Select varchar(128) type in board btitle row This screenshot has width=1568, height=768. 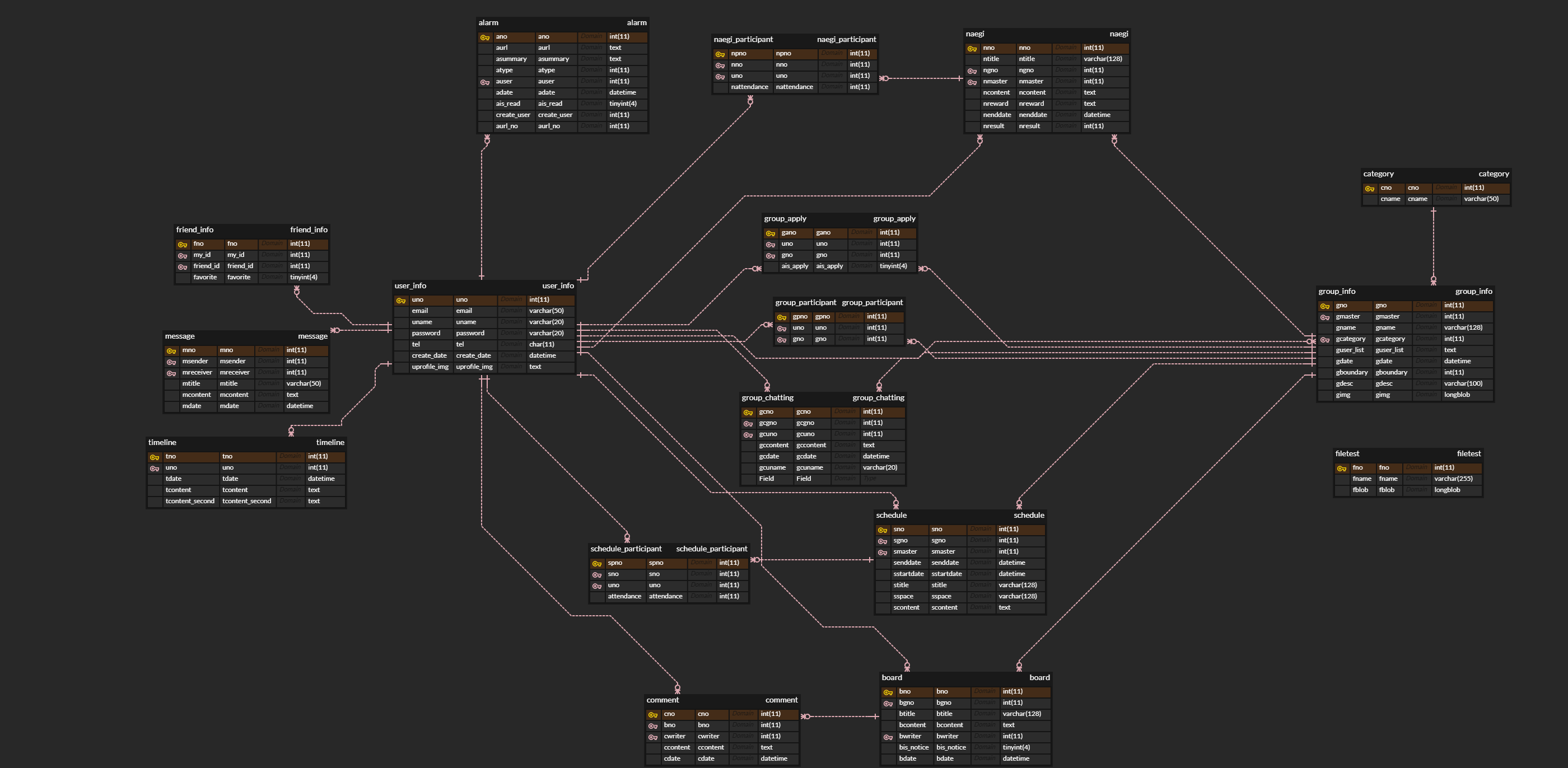(x=1021, y=714)
